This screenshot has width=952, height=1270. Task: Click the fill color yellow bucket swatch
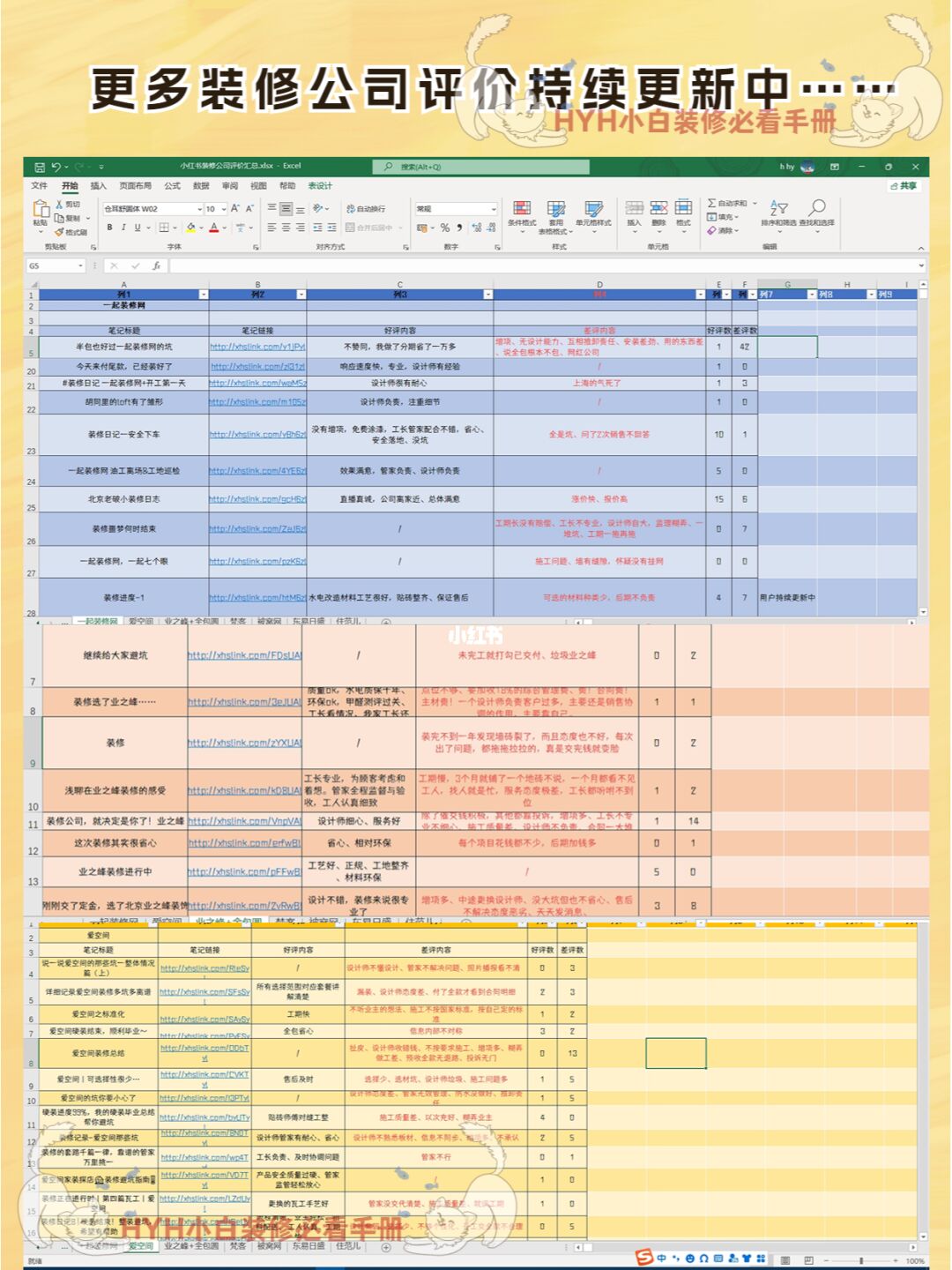click(191, 228)
